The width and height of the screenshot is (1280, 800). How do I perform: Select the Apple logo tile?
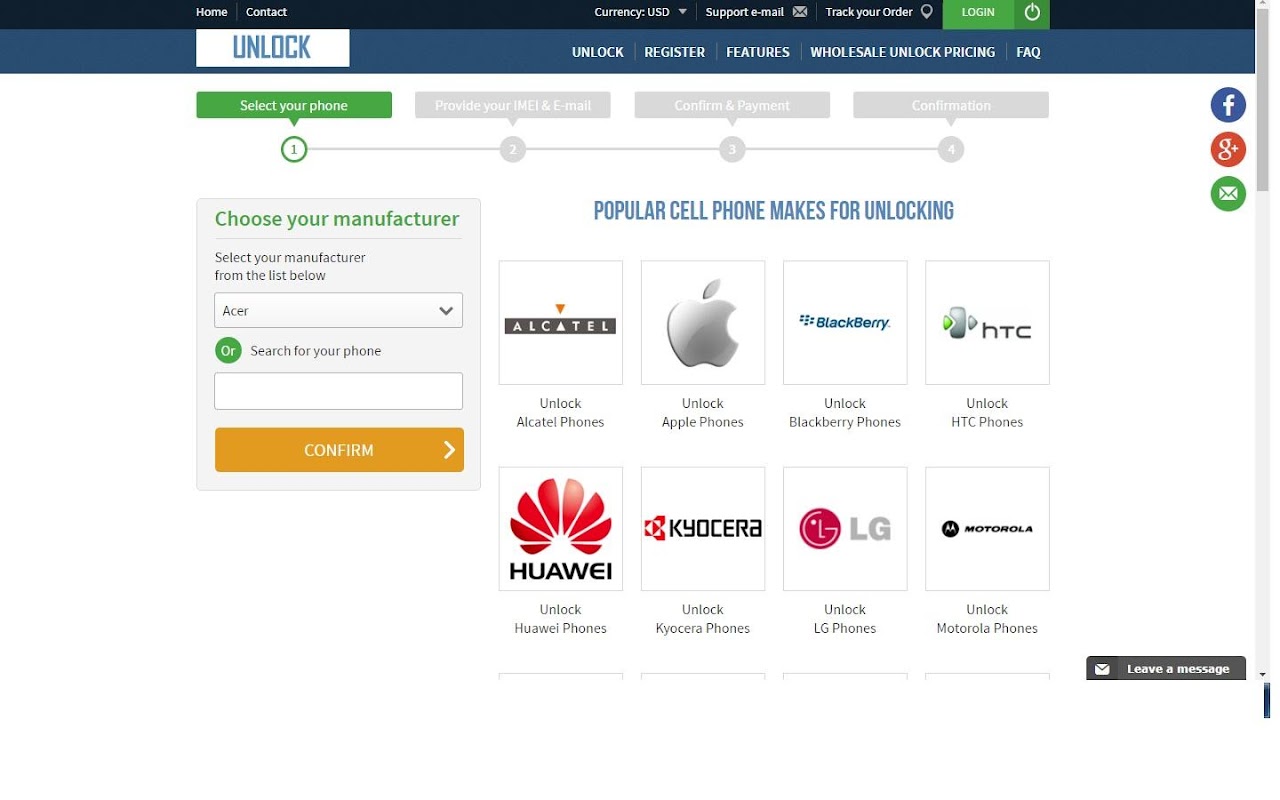703,322
